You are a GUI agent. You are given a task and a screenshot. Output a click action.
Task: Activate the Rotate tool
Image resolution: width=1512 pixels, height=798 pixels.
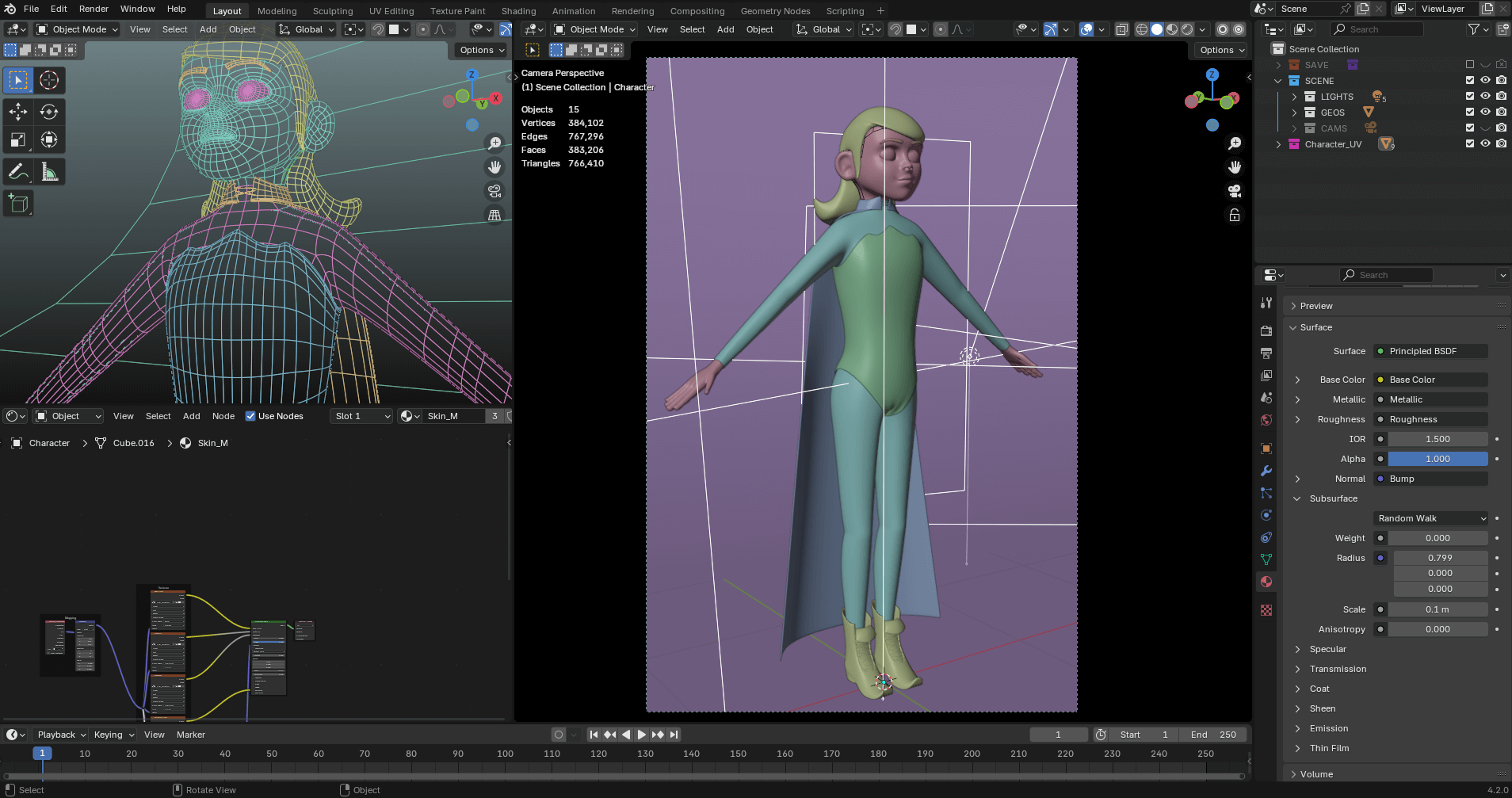click(x=49, y=112)
